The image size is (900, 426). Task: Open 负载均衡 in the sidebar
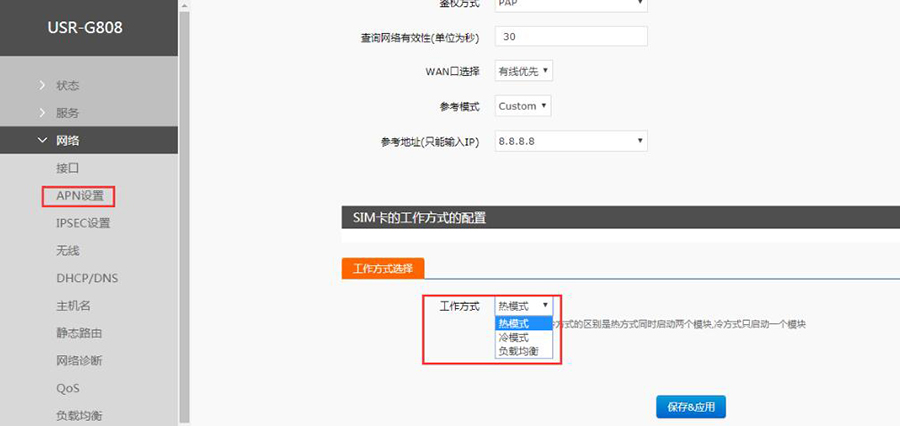pyautogui.click(x=79, y=415)
